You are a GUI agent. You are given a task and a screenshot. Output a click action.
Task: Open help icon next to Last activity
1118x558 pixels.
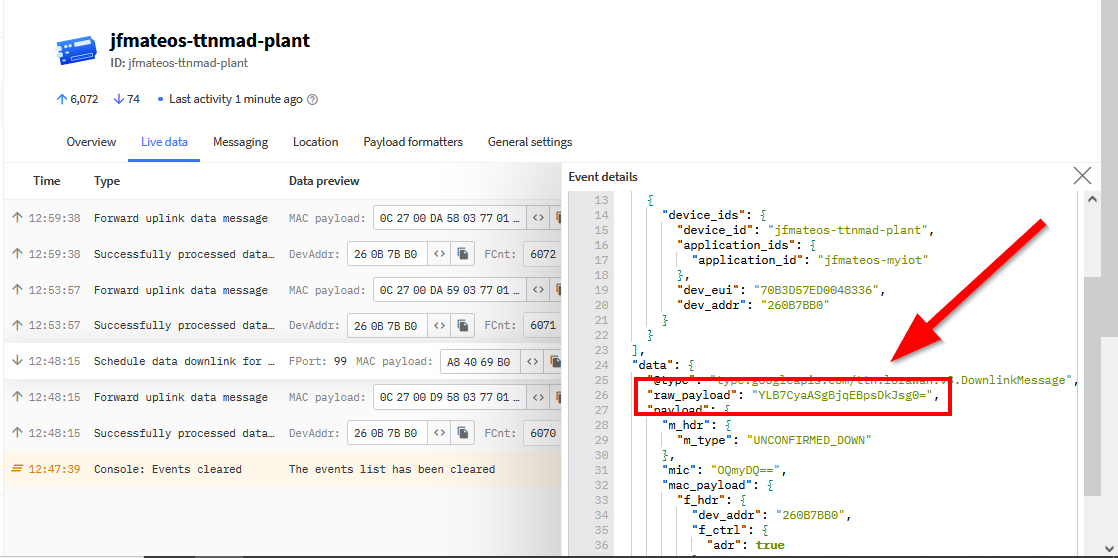click(x=312, y=100)
